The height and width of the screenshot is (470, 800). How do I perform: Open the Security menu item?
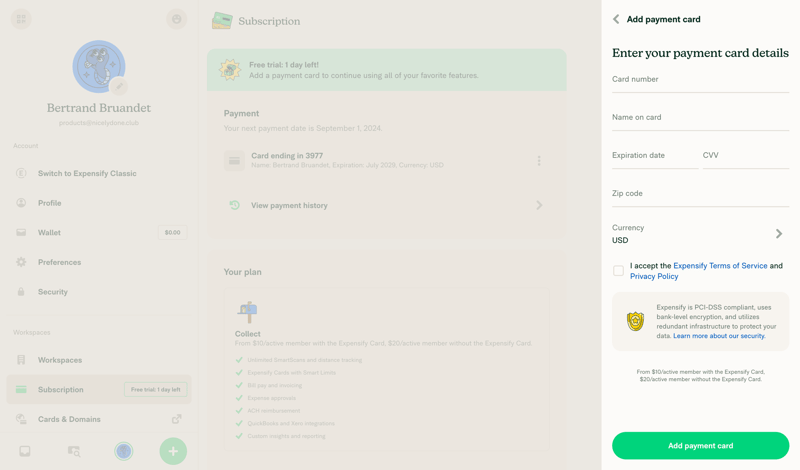point(98,291)
